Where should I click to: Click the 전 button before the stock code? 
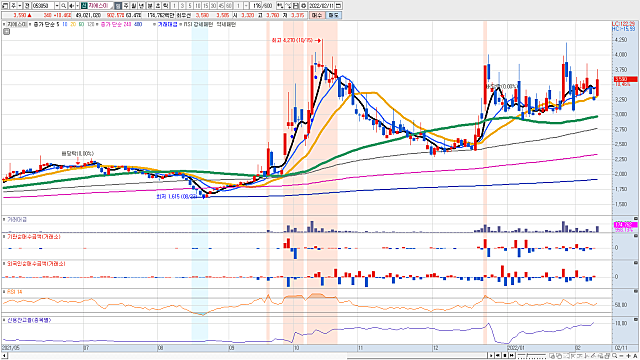[x=27, y=6]
